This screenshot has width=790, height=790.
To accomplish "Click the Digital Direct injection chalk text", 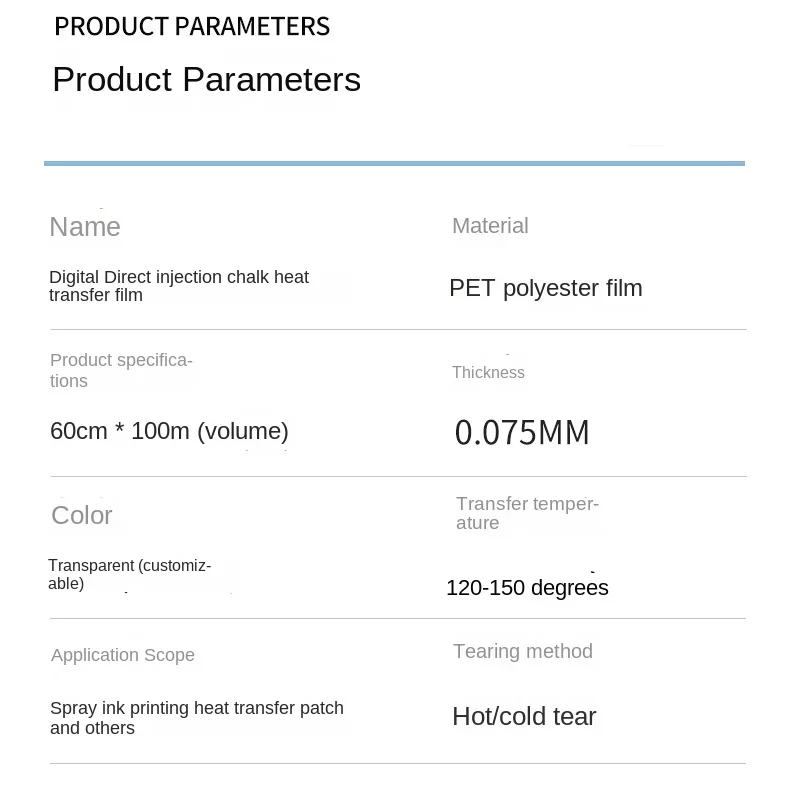I will [x=179, y=286].
